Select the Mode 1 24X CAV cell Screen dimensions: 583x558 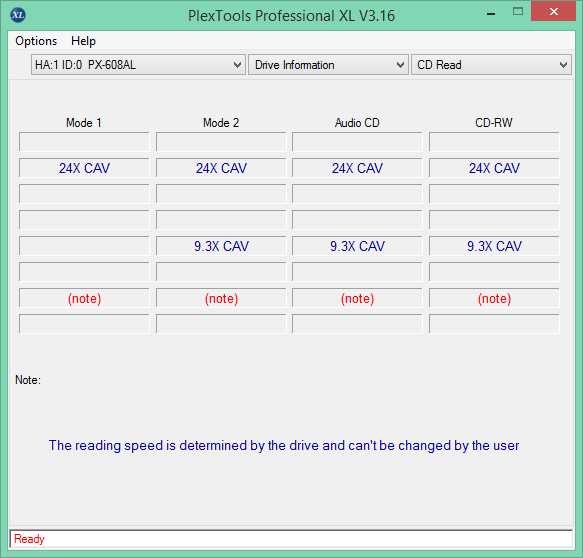[x=84, y=168]
